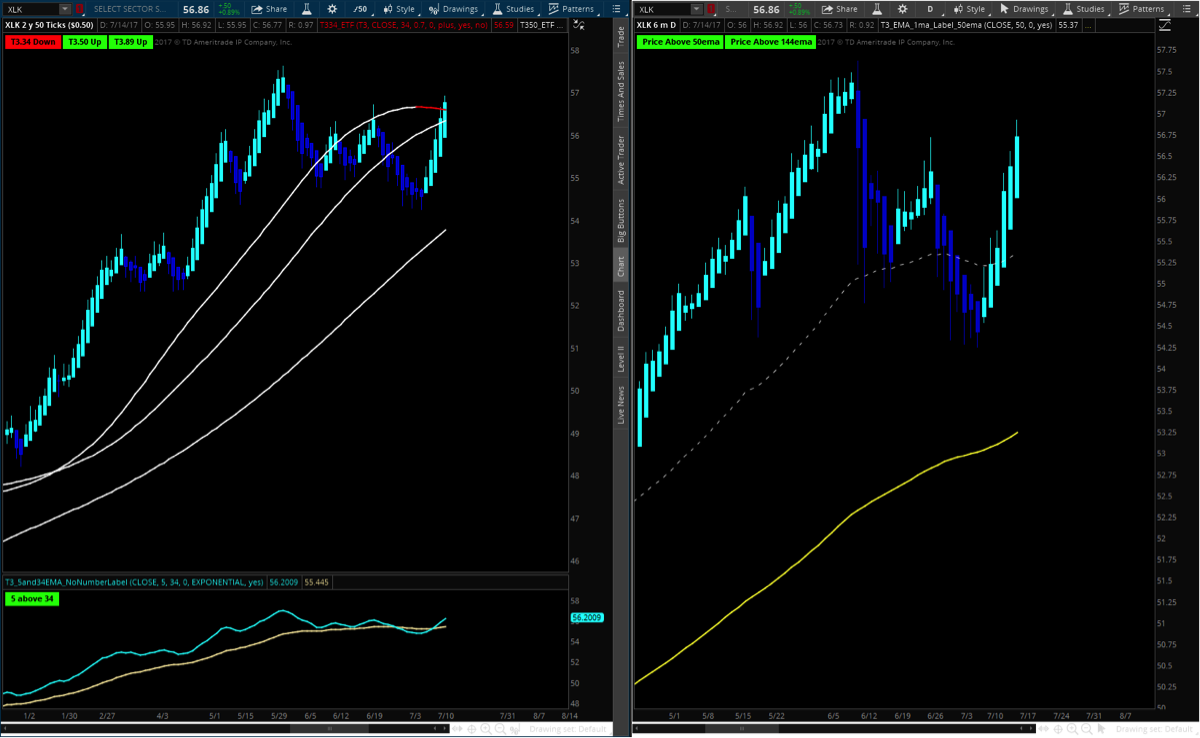
Task: Click pointer cursor icon under left chart
Action: [x=514, y=729]
